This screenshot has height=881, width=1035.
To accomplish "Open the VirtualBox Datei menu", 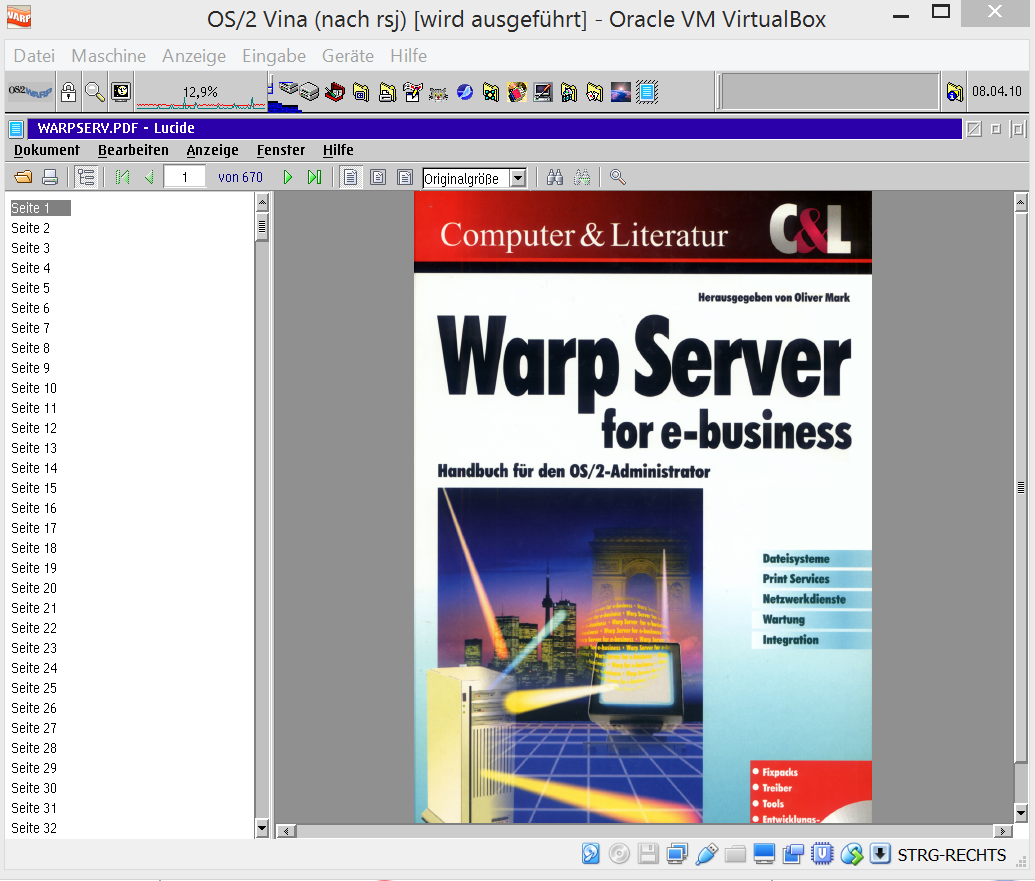I will (x=34, y=56).
